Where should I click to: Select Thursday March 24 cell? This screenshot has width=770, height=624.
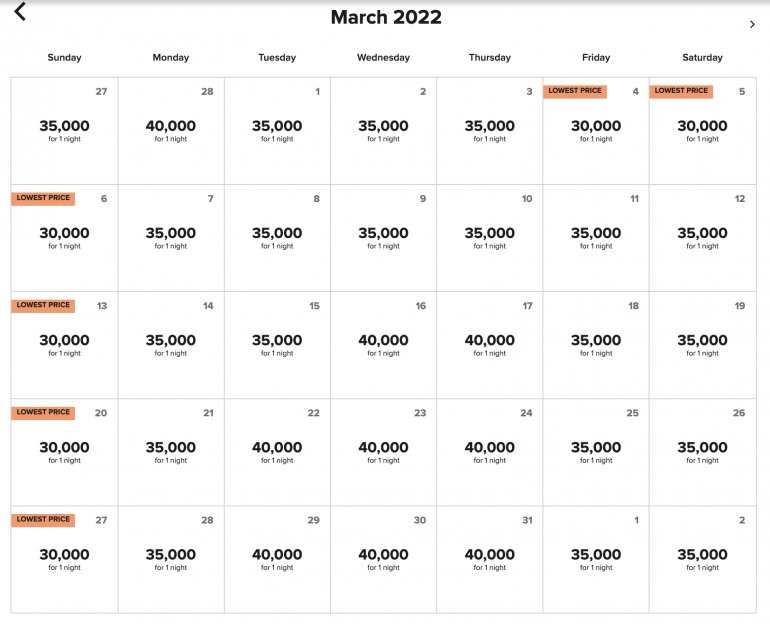[490, 452]
